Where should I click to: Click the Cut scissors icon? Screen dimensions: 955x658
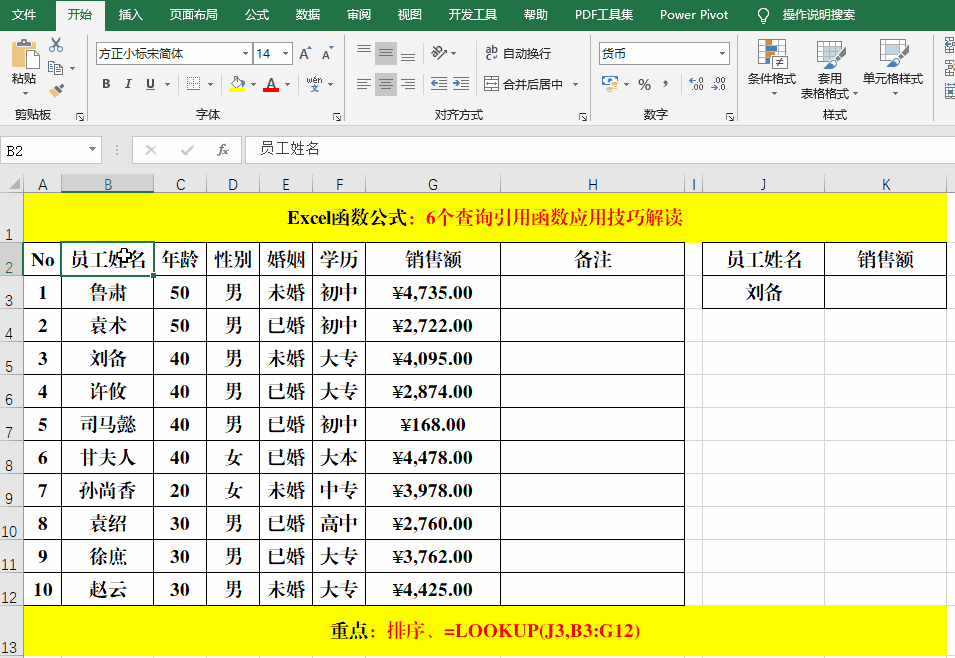coord(55,45)
